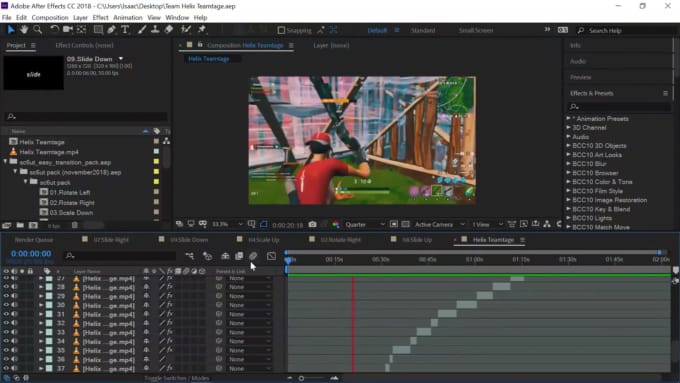Screen dimensions: 680x383
Task: Open parent dropdown for layer 30
Action: 249,305
